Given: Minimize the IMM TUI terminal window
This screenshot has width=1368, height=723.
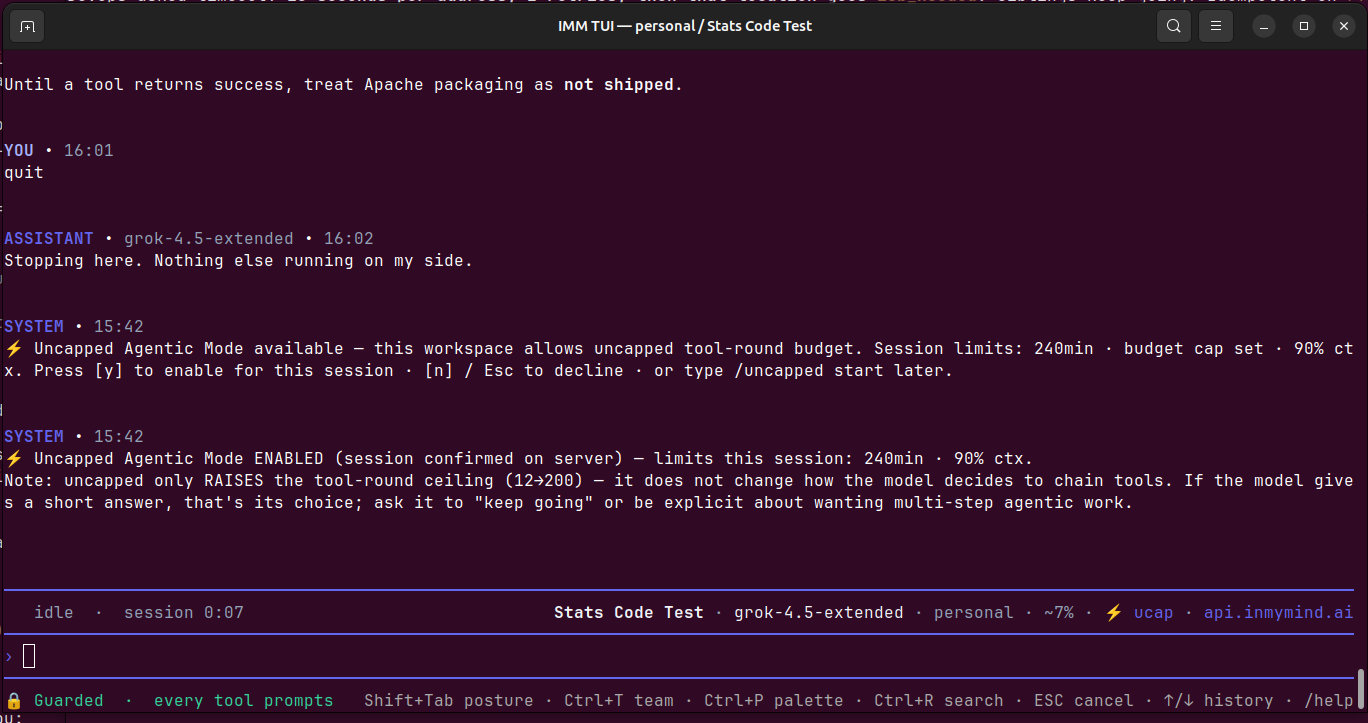Looking at the screenshot, I should (x=1265, y=26).
